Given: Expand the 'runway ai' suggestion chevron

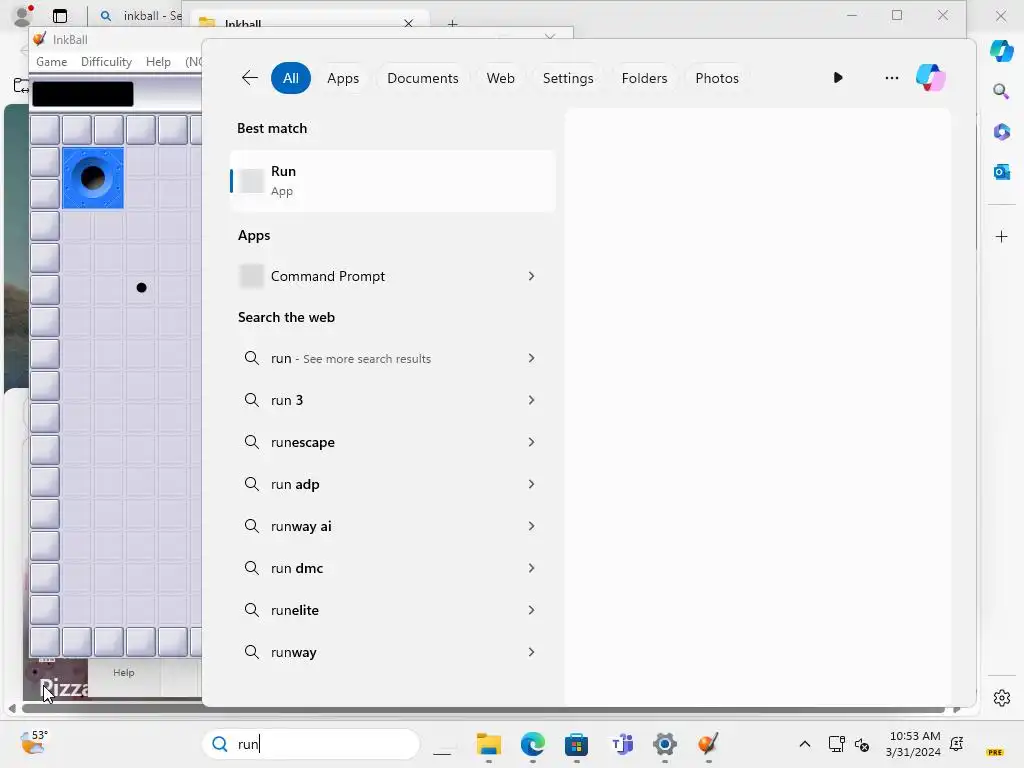Looking at the screenshot, I should click(x=531, y=526).
